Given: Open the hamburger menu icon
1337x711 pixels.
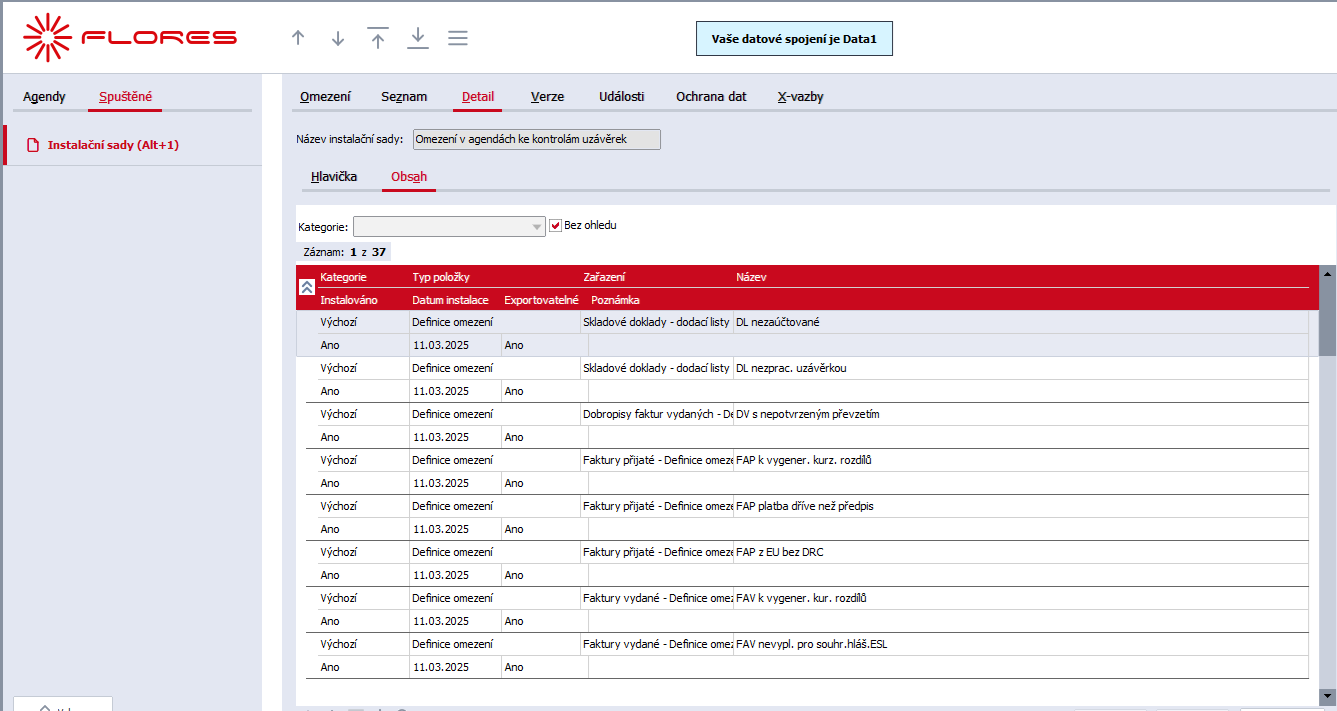Looking at the screenshot, I should (x=458, y=38).
